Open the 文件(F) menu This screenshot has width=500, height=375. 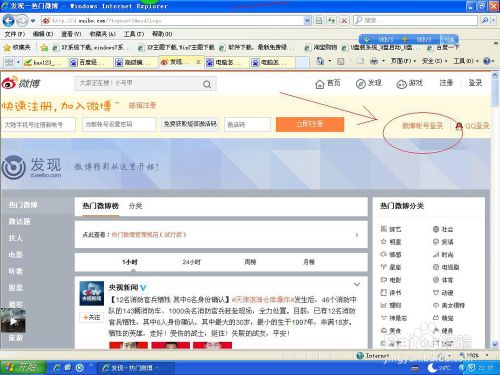pyautogui.click(x=15, y=34)
